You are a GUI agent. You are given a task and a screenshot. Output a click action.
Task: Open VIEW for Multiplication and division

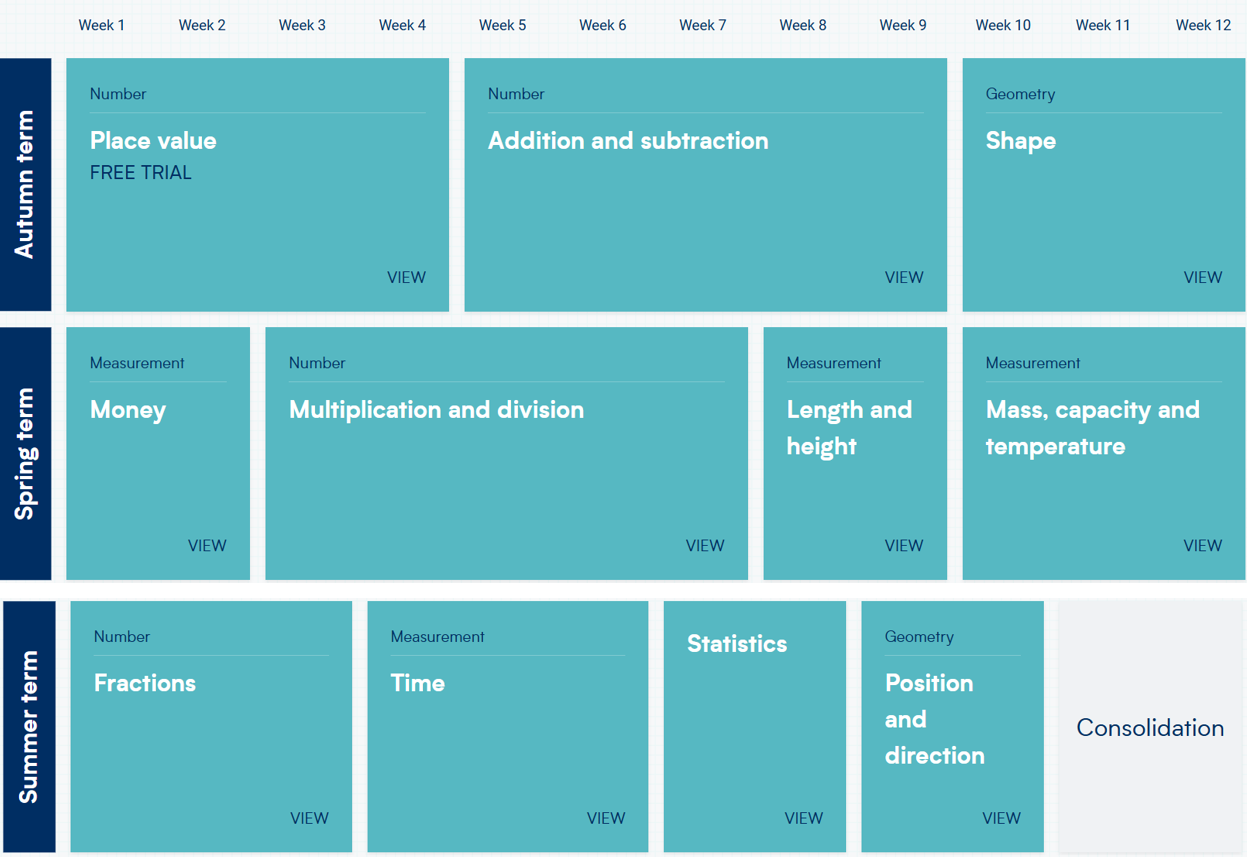[705, 546]
